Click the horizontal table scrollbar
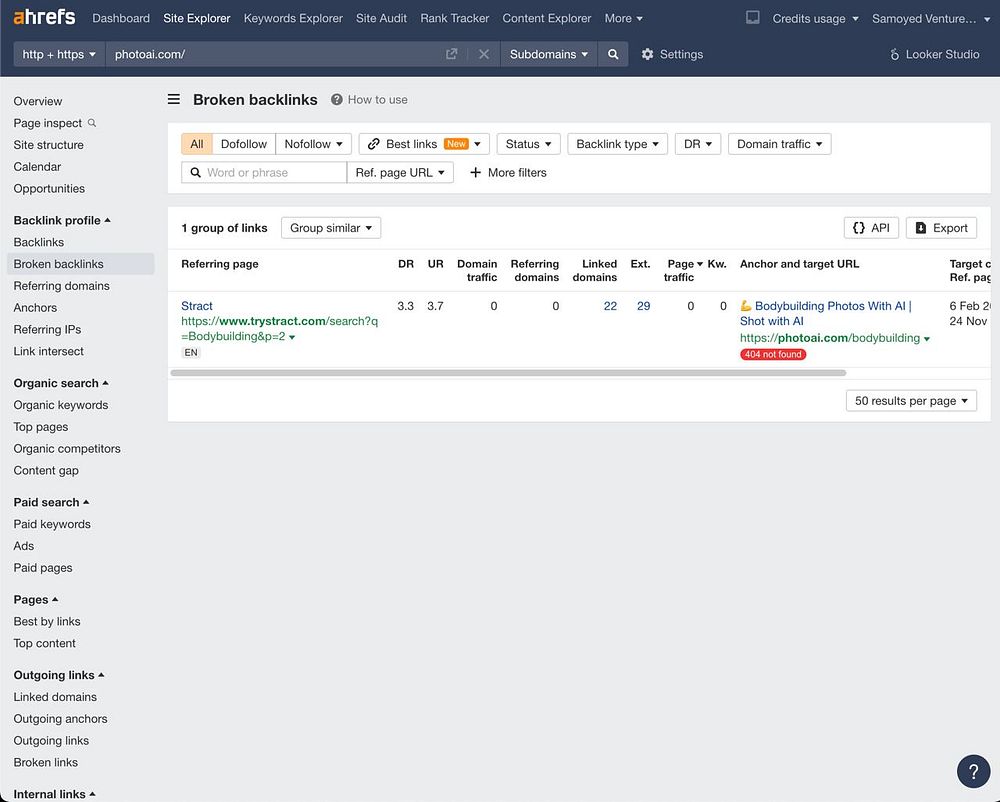 tap(508, 372)
